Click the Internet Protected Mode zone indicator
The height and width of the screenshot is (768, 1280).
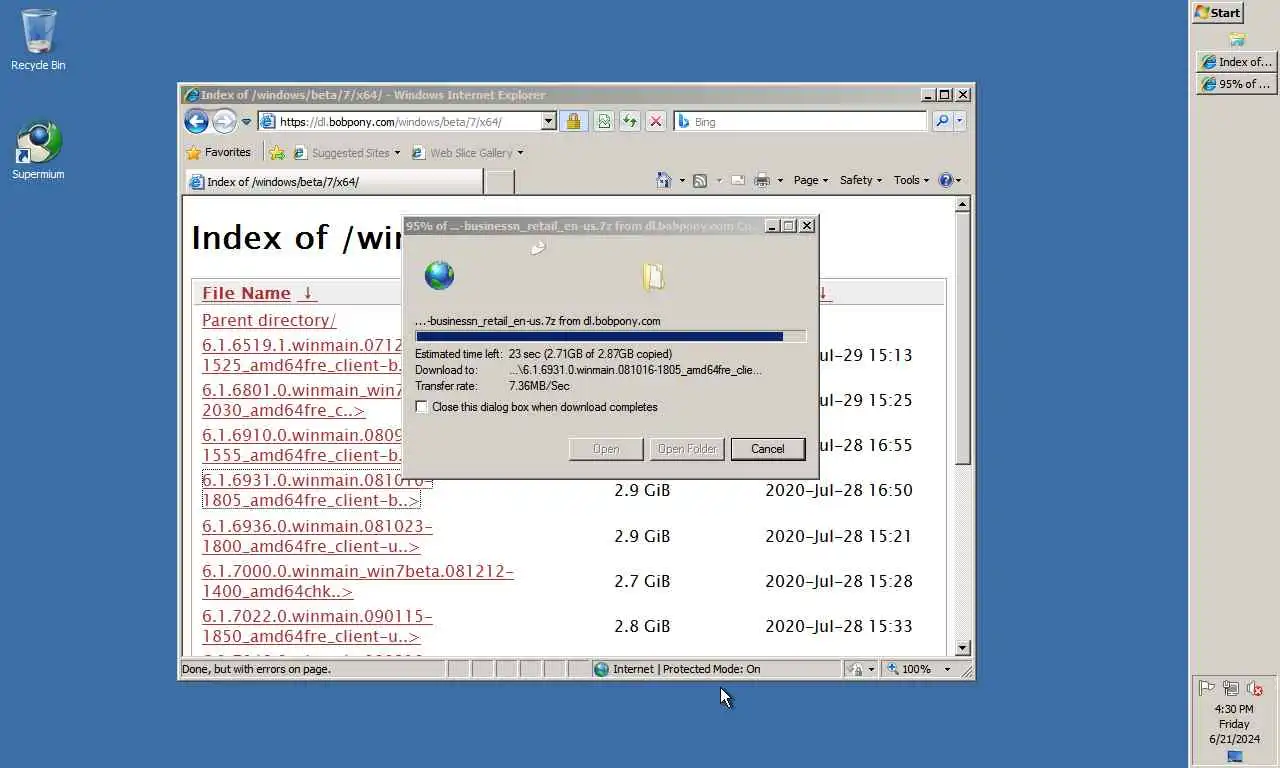[x=716, y=669]
